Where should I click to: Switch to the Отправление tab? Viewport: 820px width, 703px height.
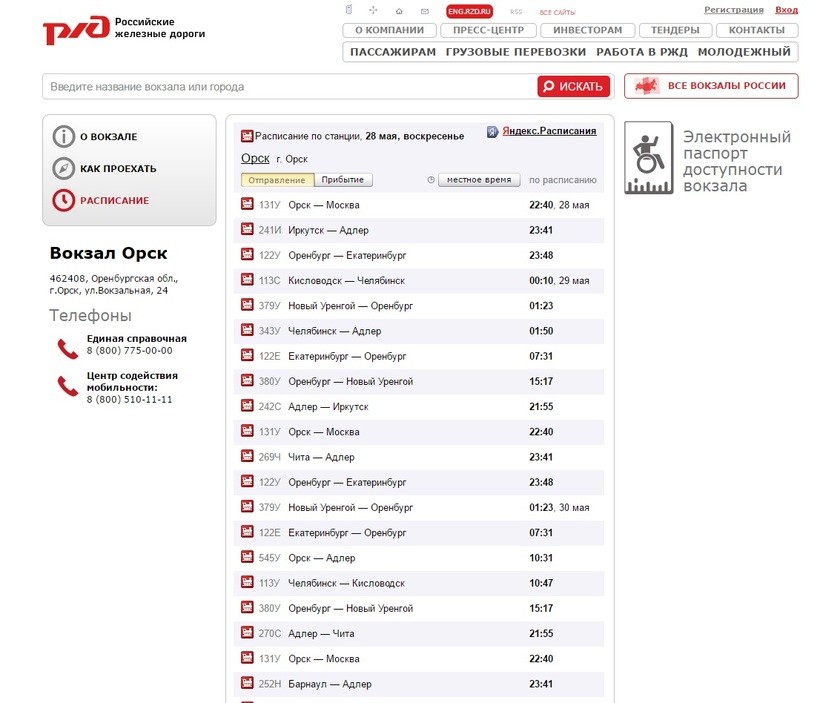277,180
